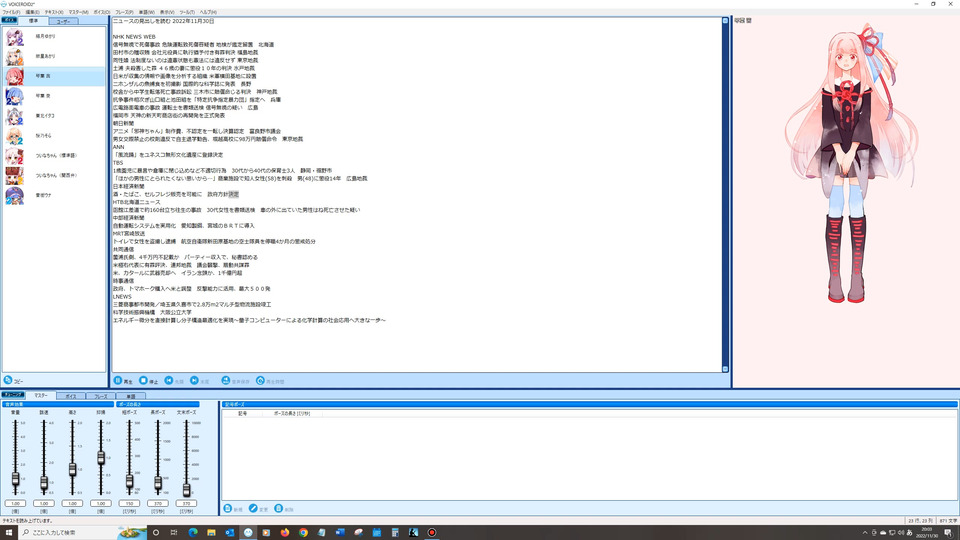The width and height of the screenshot is (960, 540).
Task: Select the 紲星あかり voice preset
Action: [x=54, y=56]
